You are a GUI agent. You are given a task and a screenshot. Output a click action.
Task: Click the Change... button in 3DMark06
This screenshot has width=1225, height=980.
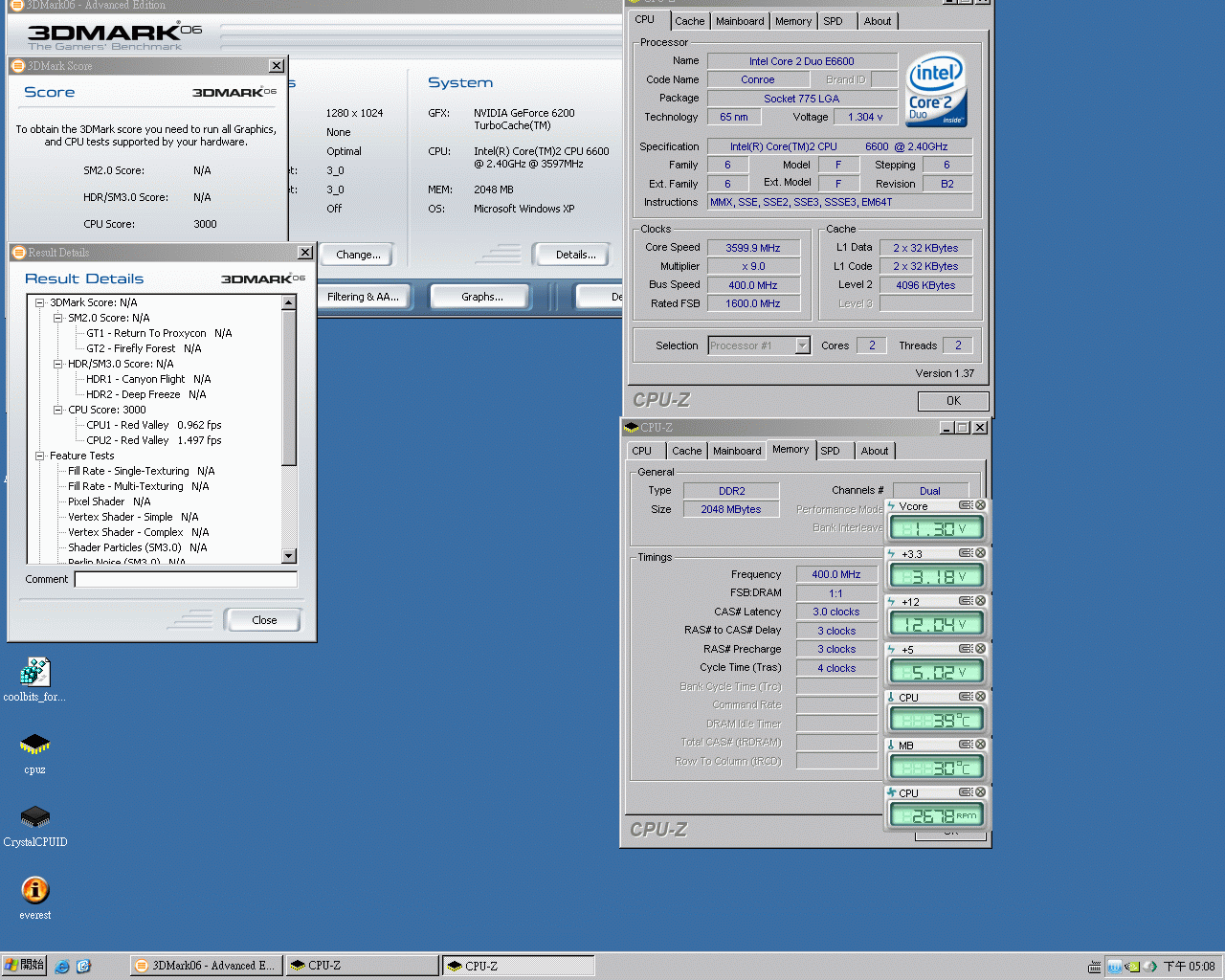tap(358, 255)
